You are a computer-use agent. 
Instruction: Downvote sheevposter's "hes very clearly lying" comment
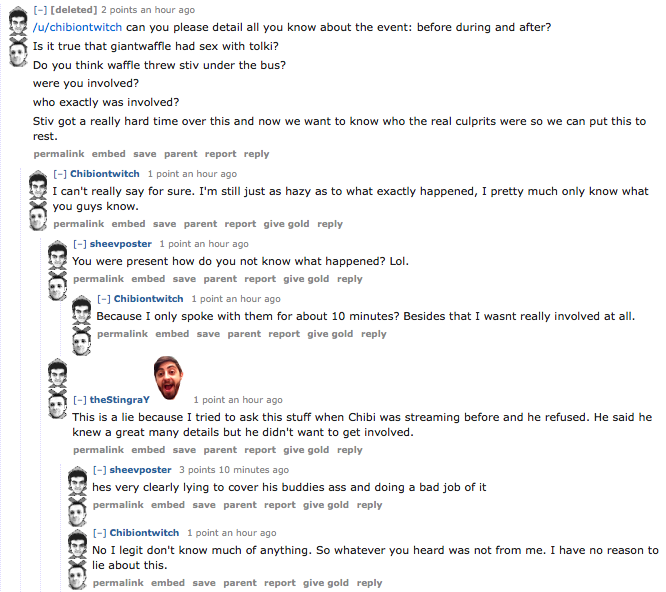77,515
